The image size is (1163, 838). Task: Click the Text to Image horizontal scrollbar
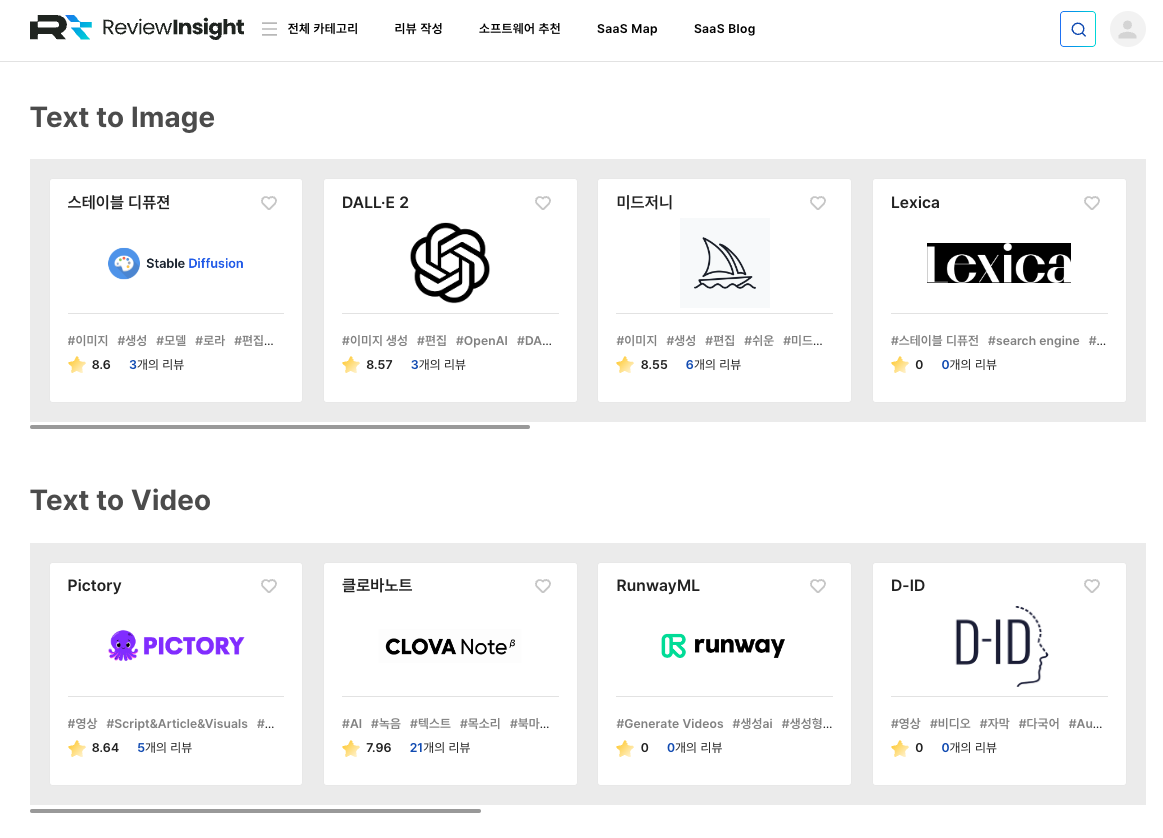(280, 427)
